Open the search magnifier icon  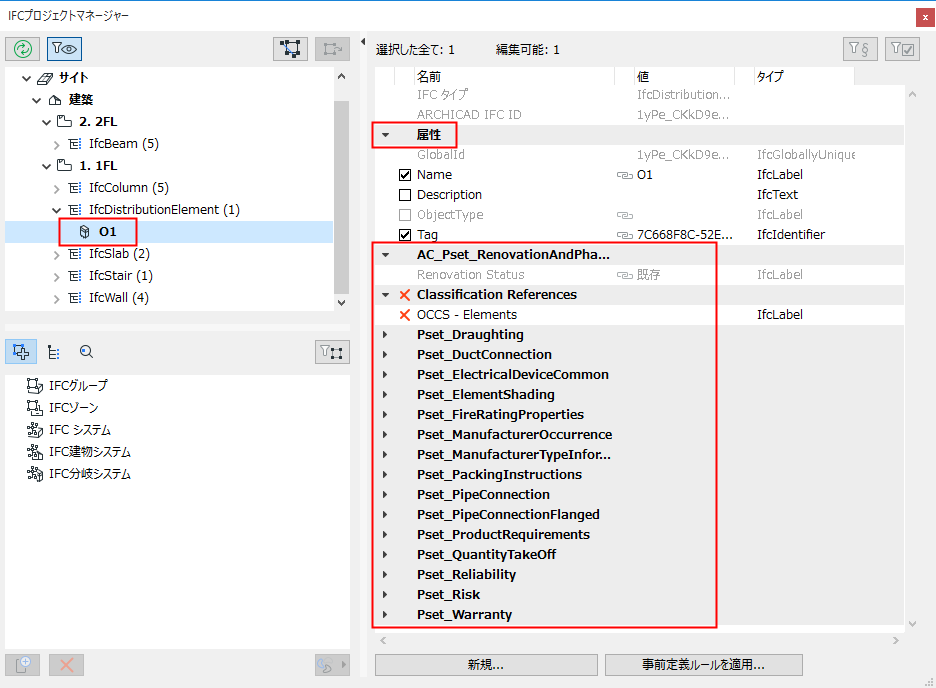pos(86,352)
